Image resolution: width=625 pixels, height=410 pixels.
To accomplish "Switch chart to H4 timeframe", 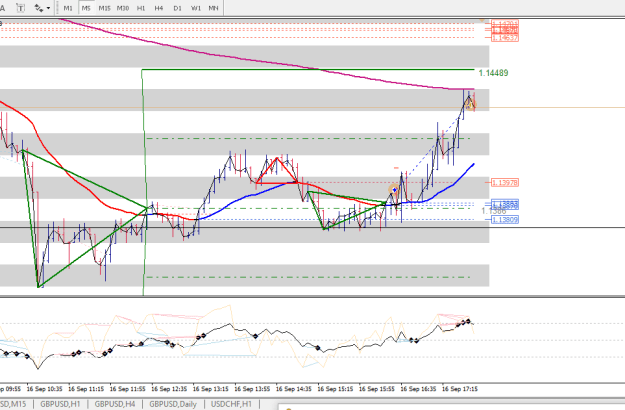I will point(159,8).
